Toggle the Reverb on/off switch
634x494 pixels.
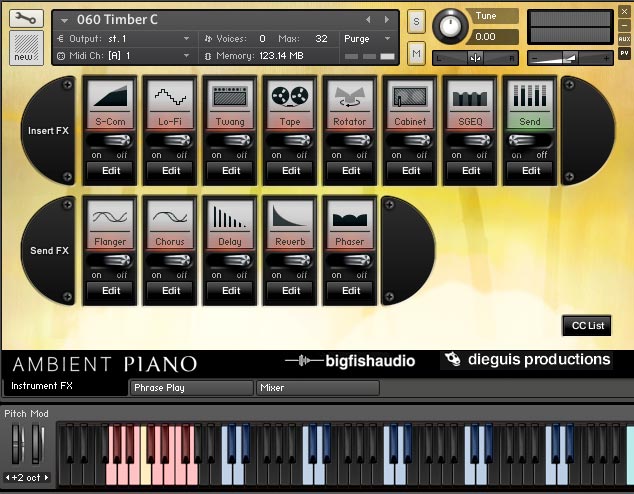289,261
